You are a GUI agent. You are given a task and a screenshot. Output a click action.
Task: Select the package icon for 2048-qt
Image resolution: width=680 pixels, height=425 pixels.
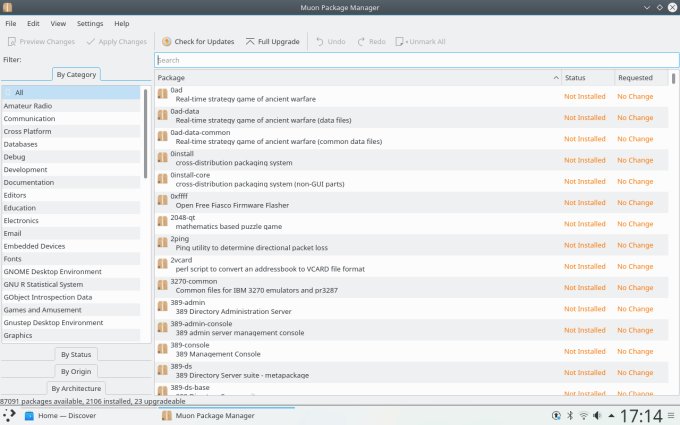pyautogui.click(x=163, y=221)
